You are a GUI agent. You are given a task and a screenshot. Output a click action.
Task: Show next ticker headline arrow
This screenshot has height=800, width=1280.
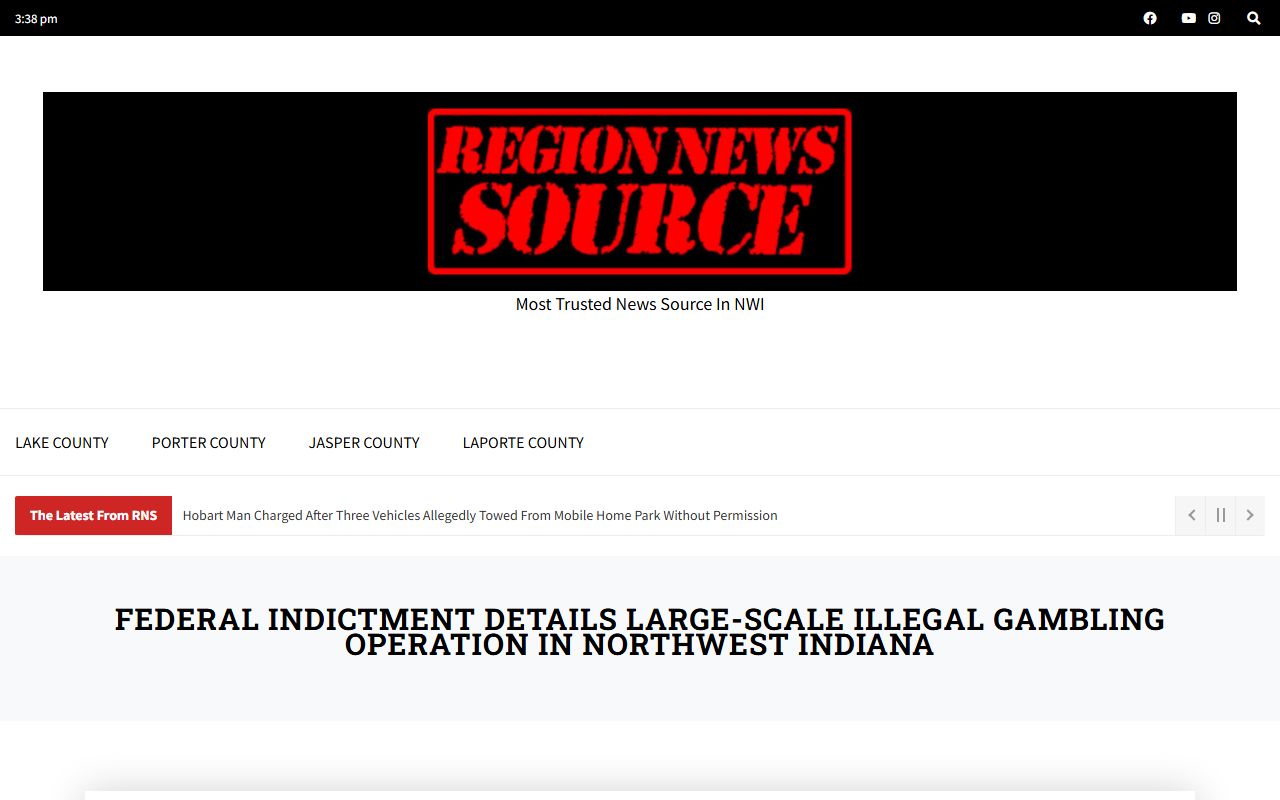click(x=1250, y=515)
